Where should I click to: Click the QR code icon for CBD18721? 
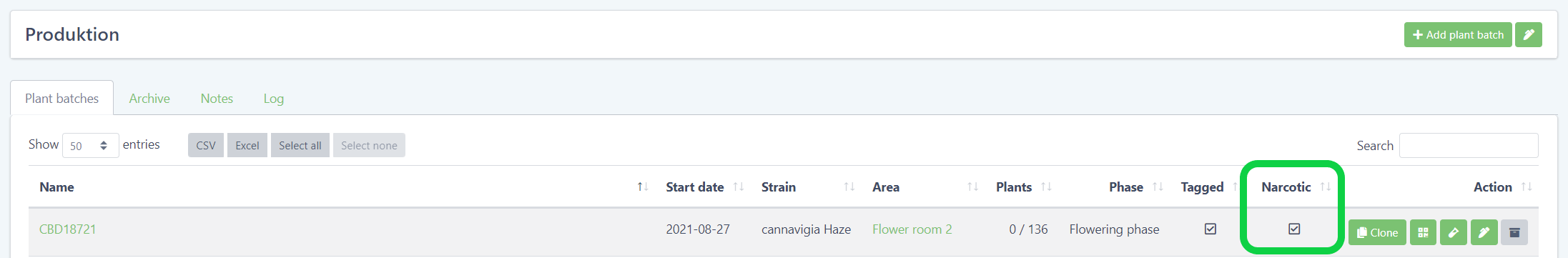click(x=1423, y=232)
